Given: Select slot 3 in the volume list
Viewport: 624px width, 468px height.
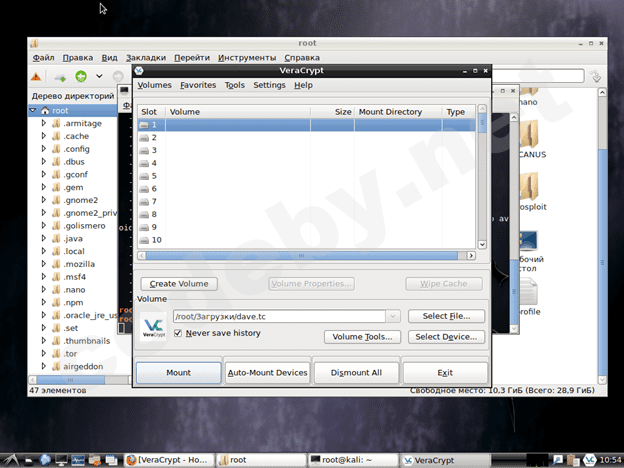Looking at the screenshot, I should tap(306, 150).
